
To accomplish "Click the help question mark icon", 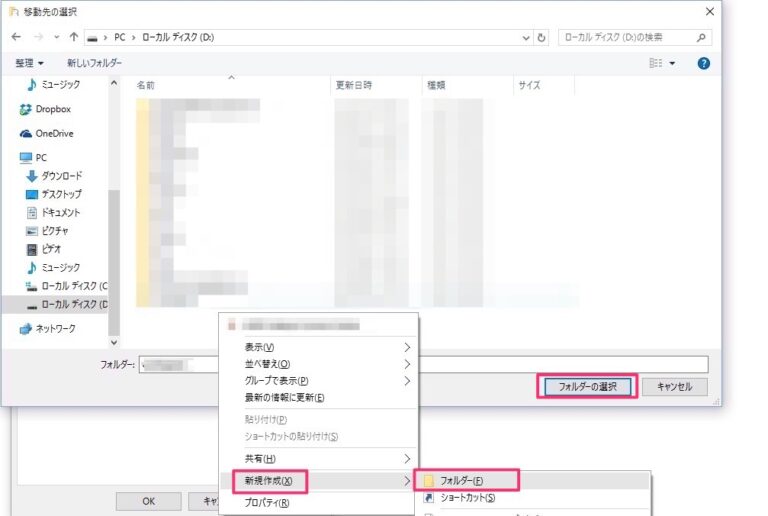I will tap(703, 63).
